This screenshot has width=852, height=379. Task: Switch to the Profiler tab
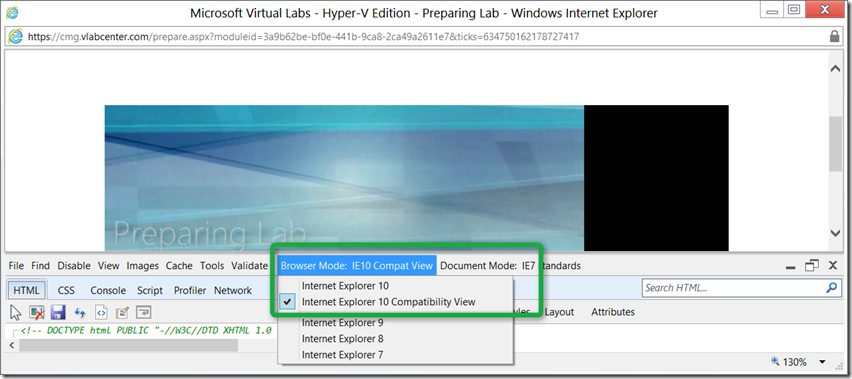pos(190,290)
